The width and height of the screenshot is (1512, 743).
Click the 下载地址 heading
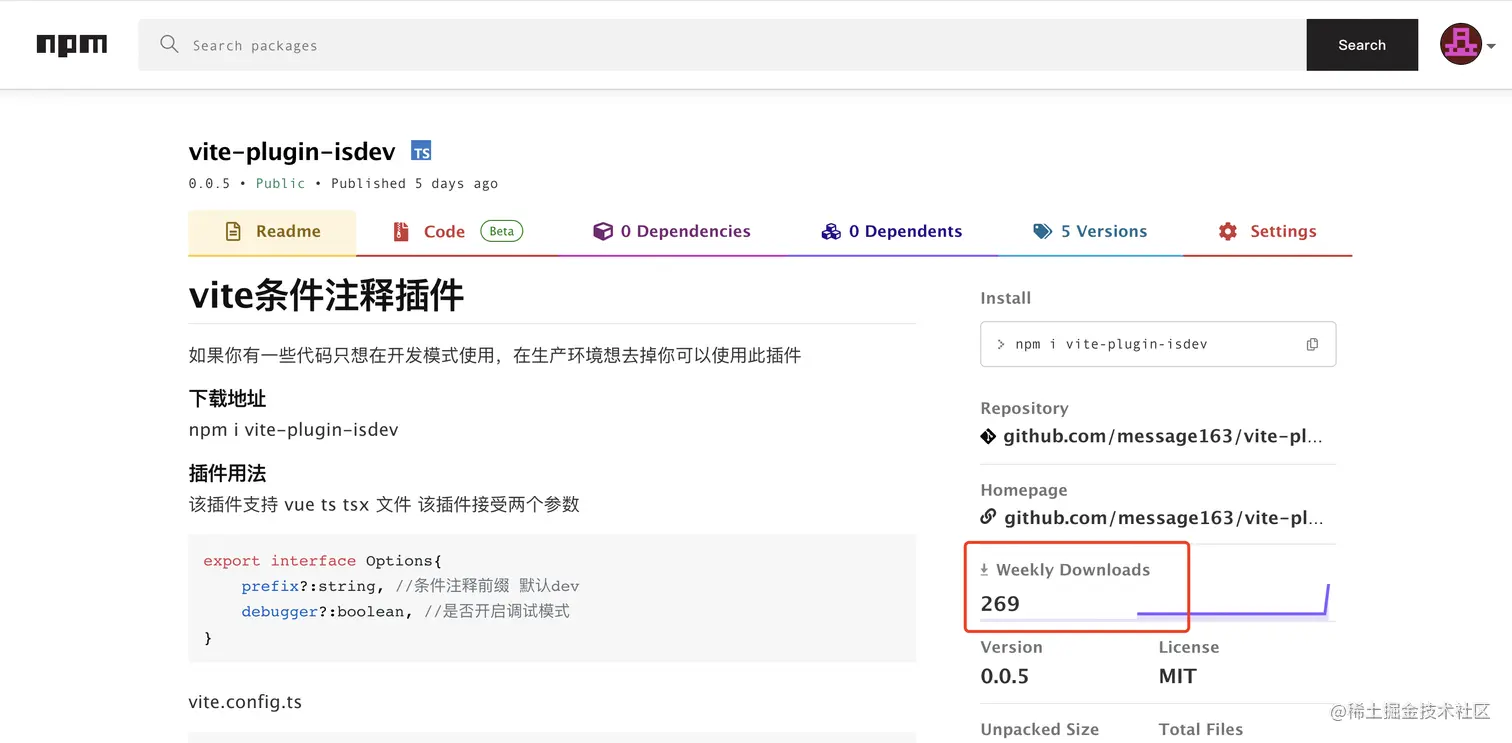tap(227, 399)
